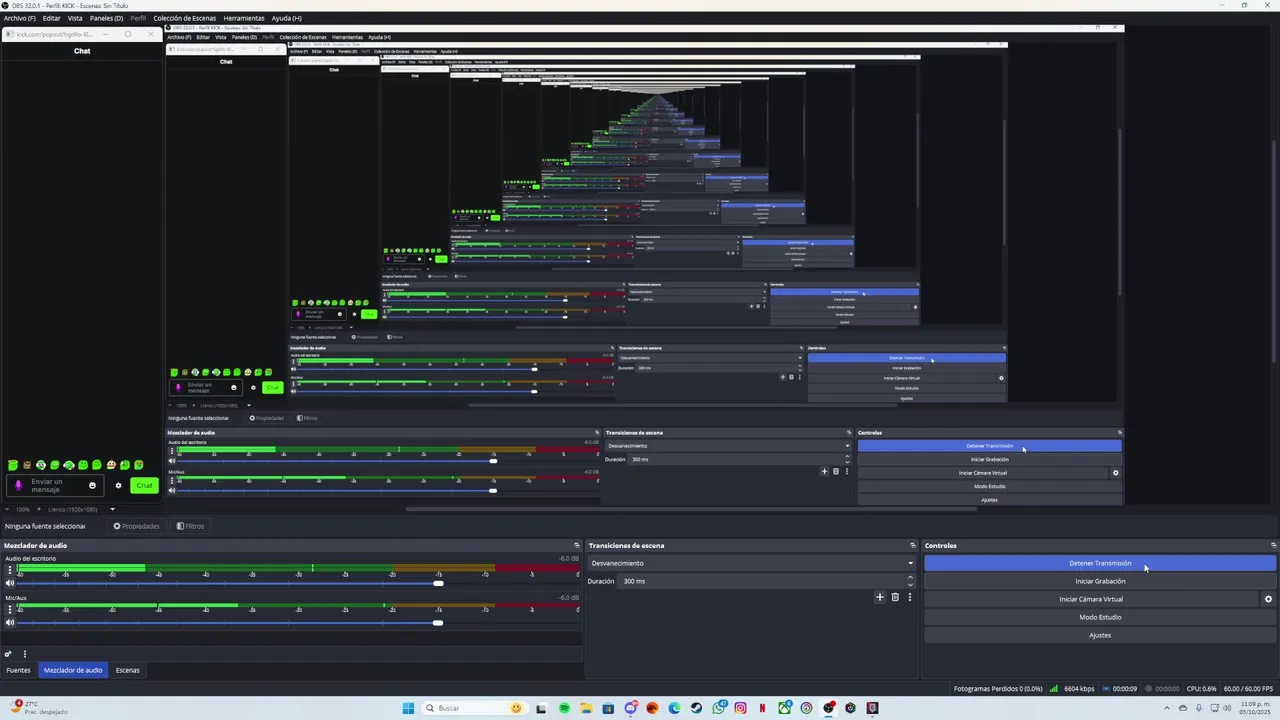Mute Audio del escritorio speaker icon

(10, 583)
